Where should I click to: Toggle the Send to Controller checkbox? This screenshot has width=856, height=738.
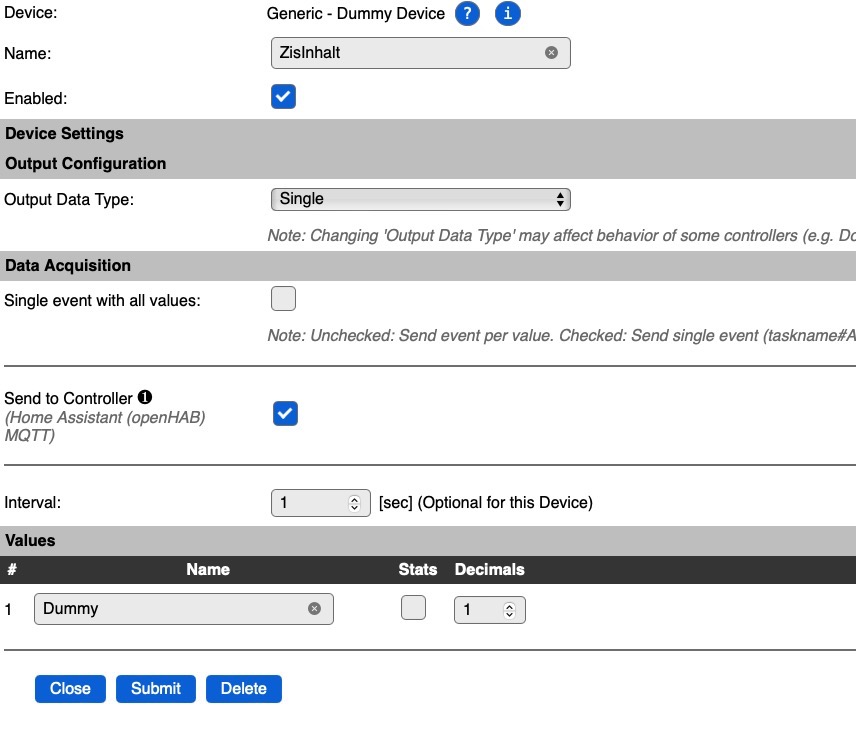coord(286,413)
